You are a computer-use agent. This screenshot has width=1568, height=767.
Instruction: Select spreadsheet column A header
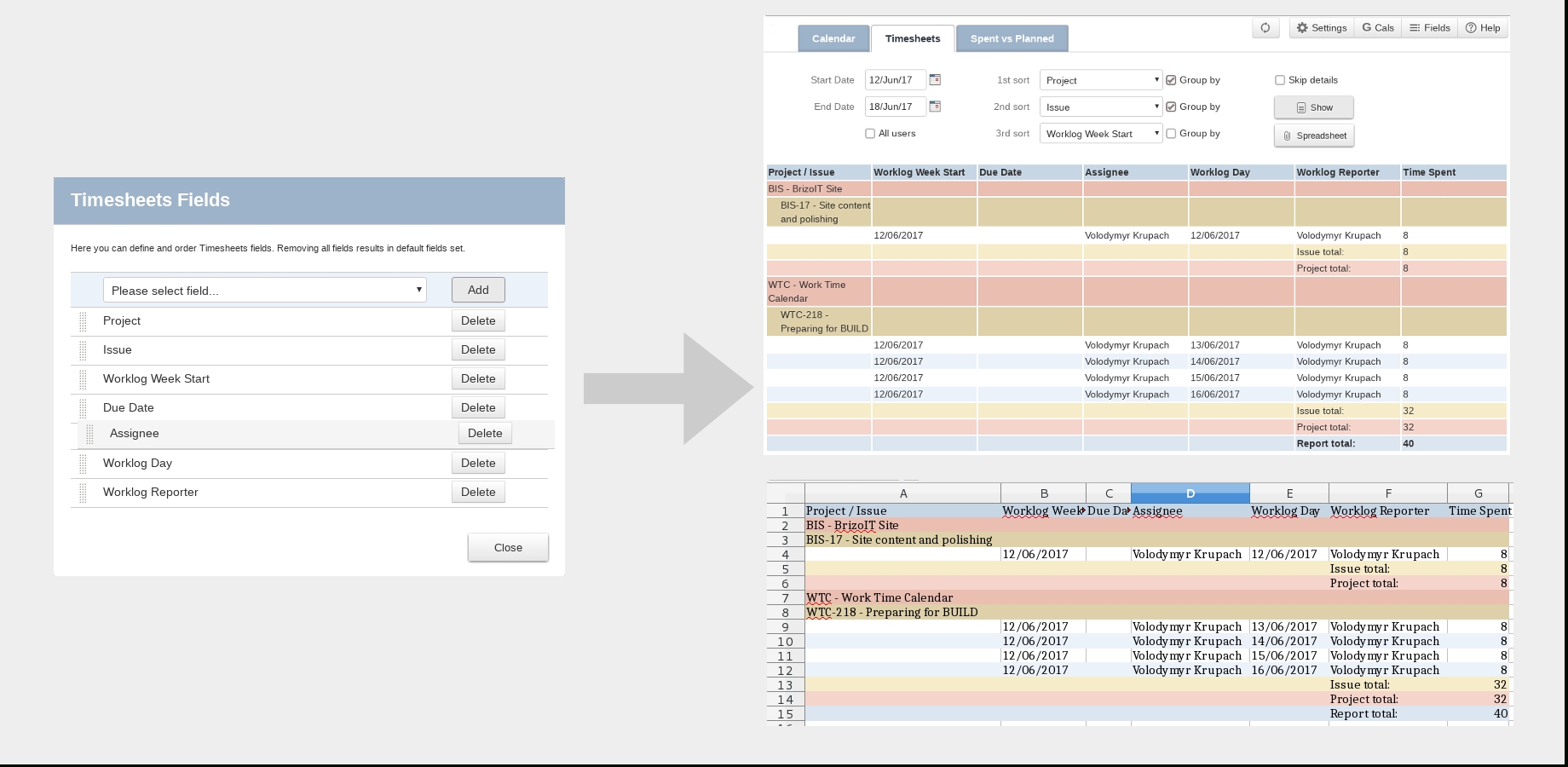point(903,493)
